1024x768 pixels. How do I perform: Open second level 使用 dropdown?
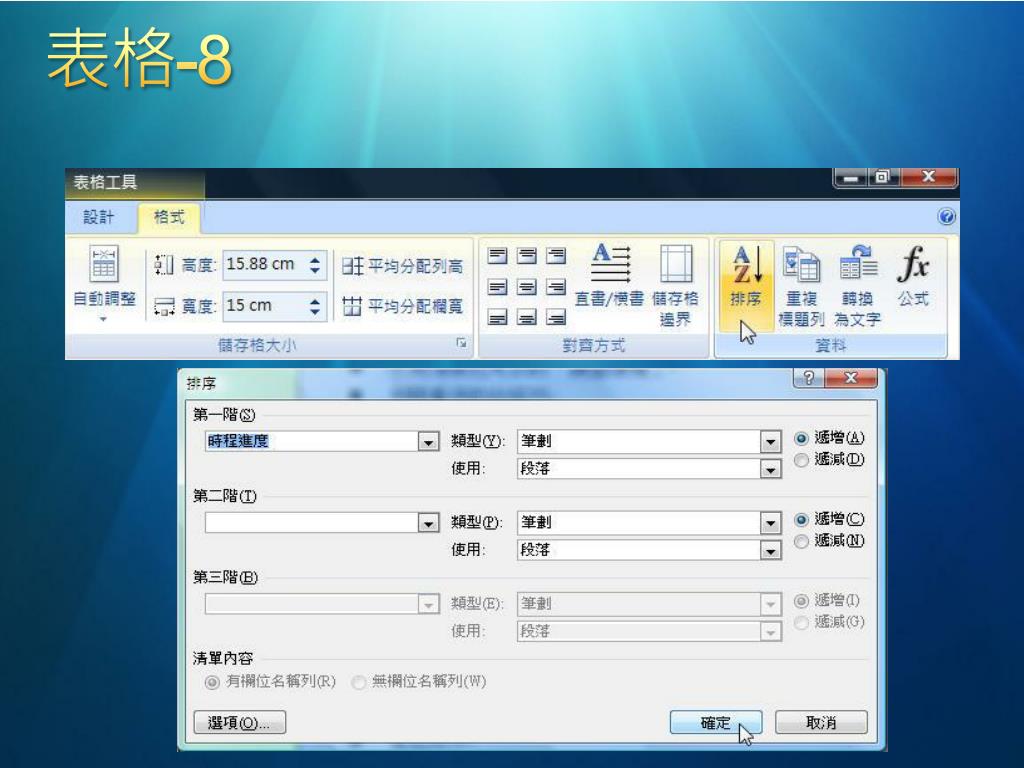pos(771,551)
